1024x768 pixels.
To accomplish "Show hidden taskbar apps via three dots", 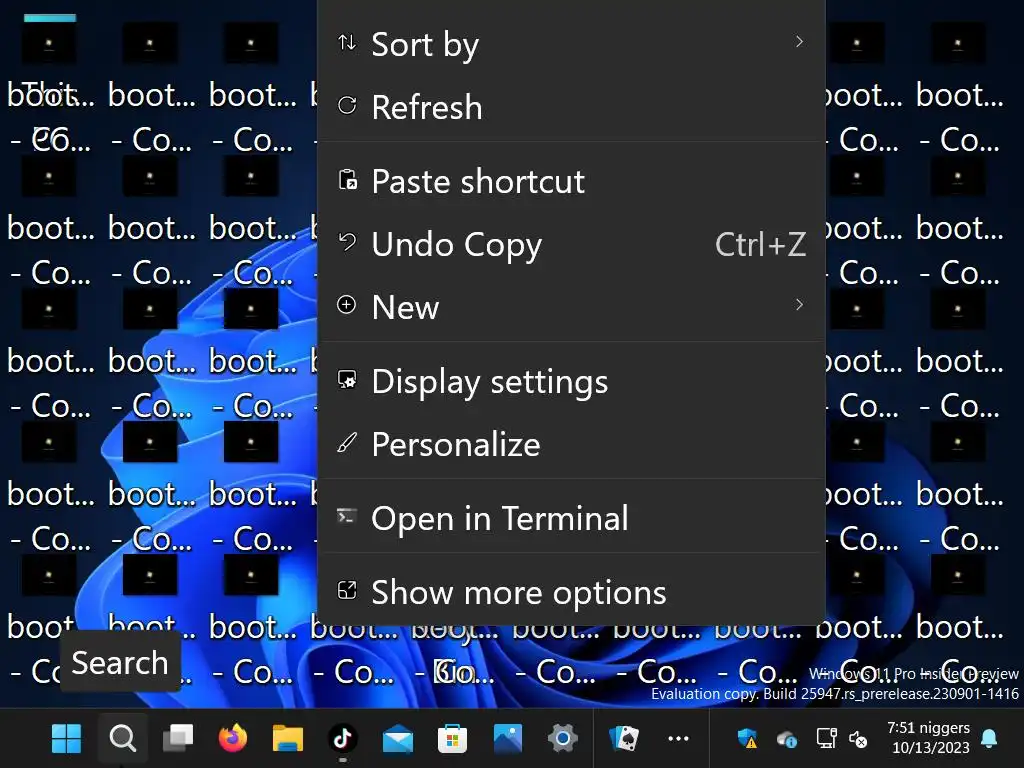I will pos(678,739).
